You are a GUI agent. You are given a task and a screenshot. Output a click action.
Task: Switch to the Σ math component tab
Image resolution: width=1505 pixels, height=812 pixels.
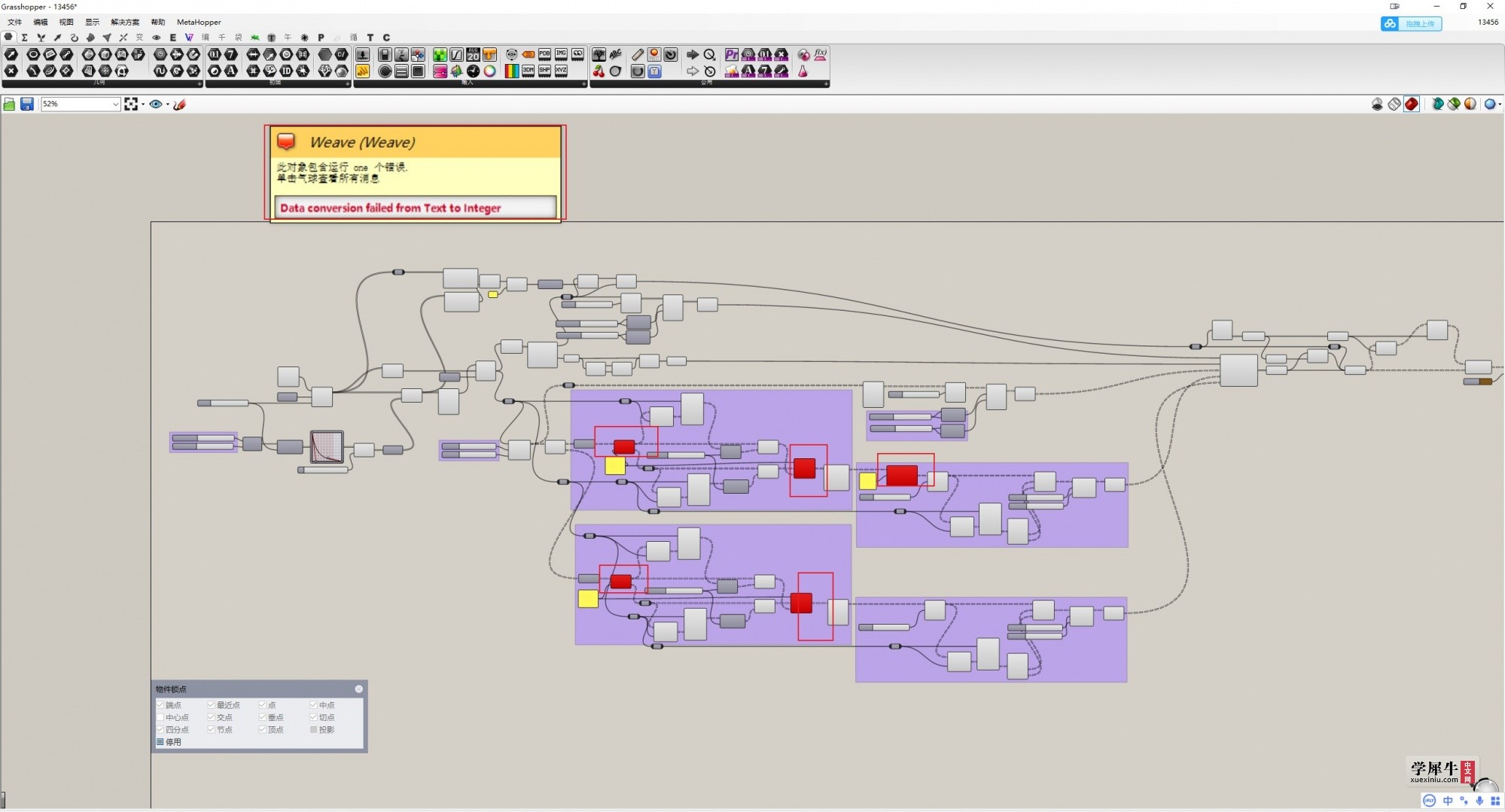(25, 37)
